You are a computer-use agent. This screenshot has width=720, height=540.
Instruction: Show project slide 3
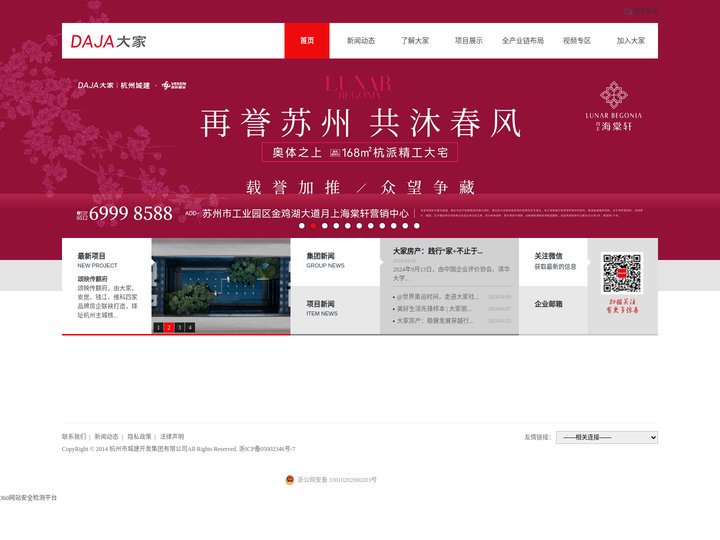click(x=180, y=327)
